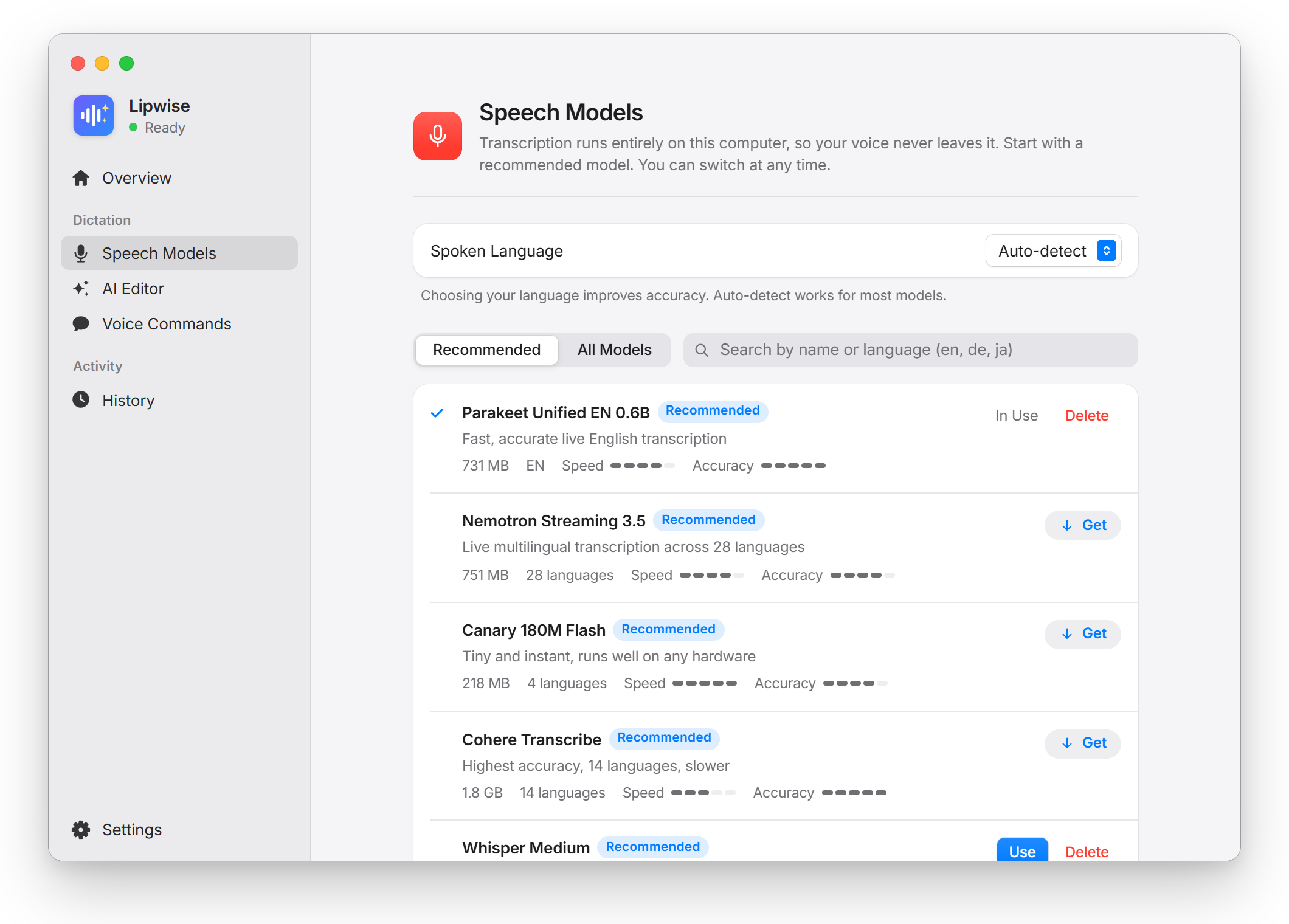Click 'Fast, accurate live English transcription' description
1289x924 pixels.
point(594,439)
